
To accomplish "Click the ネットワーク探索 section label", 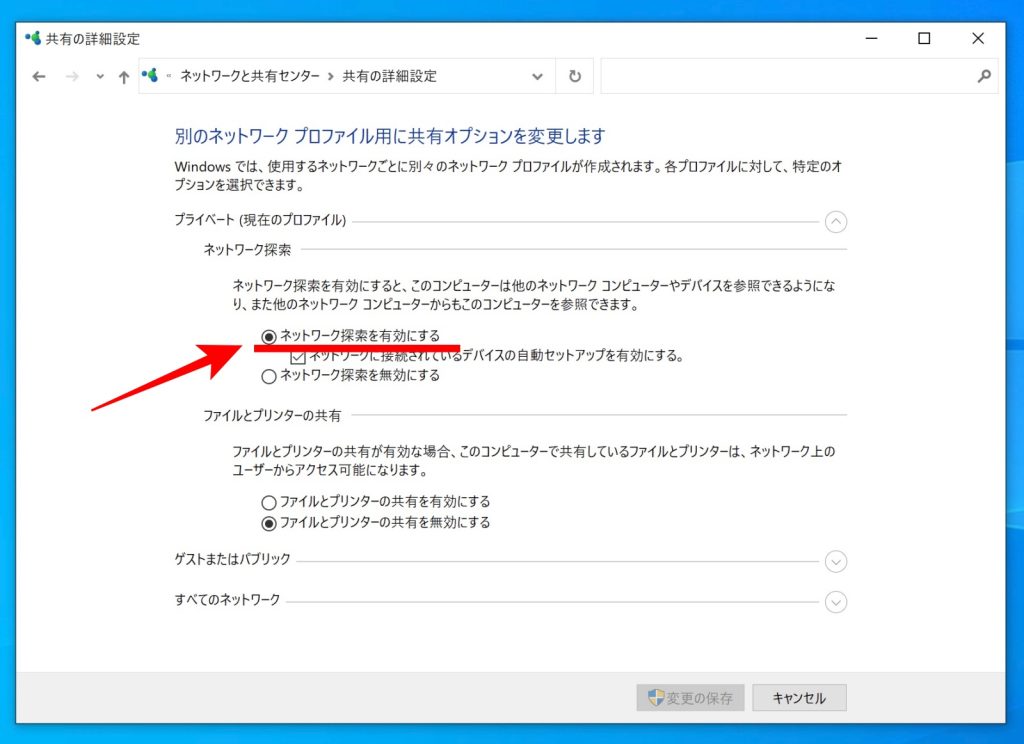I will tap(247, 250).
